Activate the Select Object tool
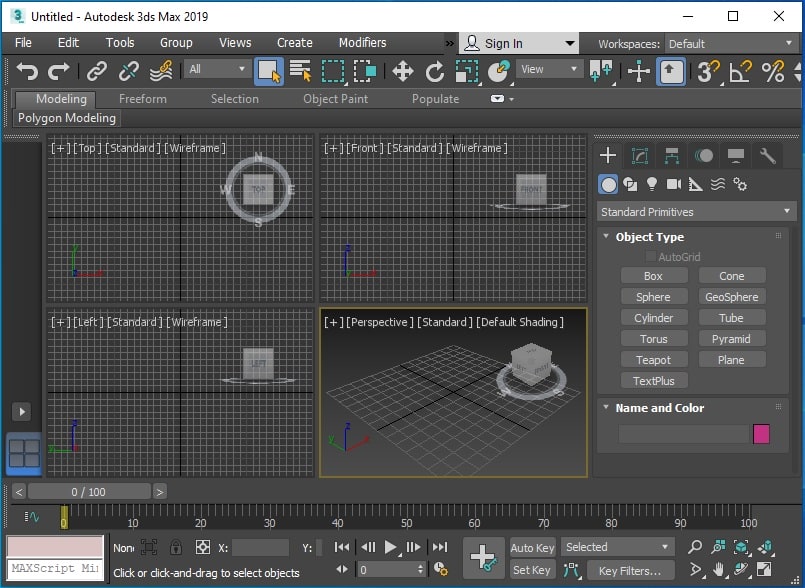 [269, 71]
